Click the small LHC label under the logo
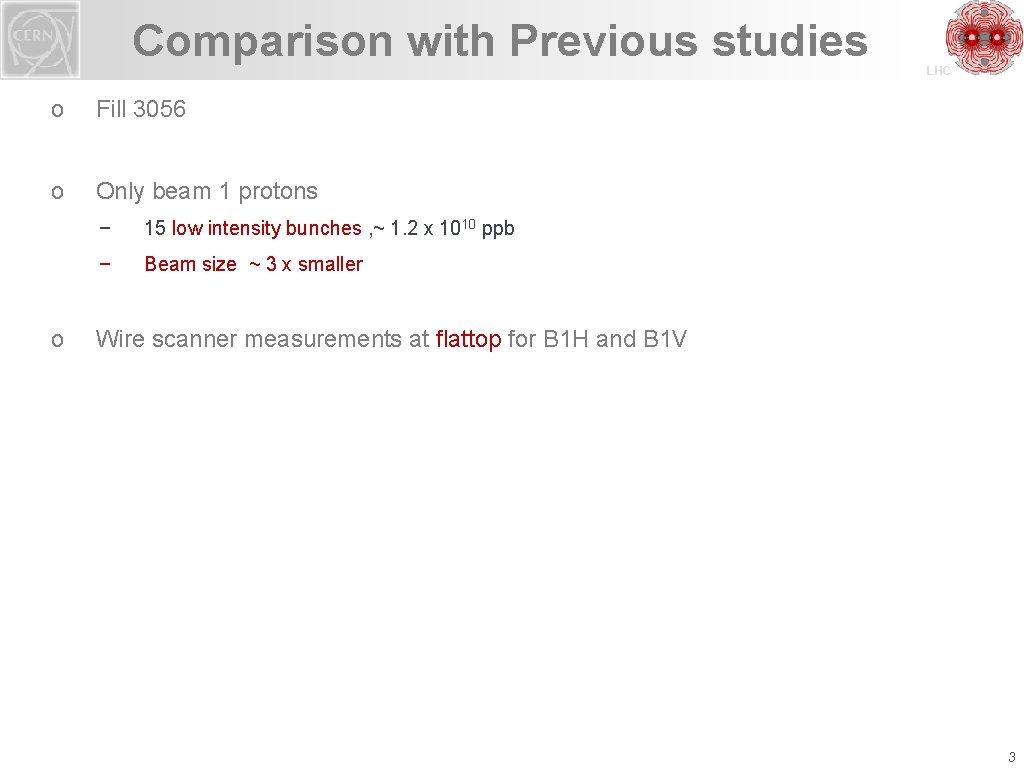1024x768 pixels. pos(938,71)
